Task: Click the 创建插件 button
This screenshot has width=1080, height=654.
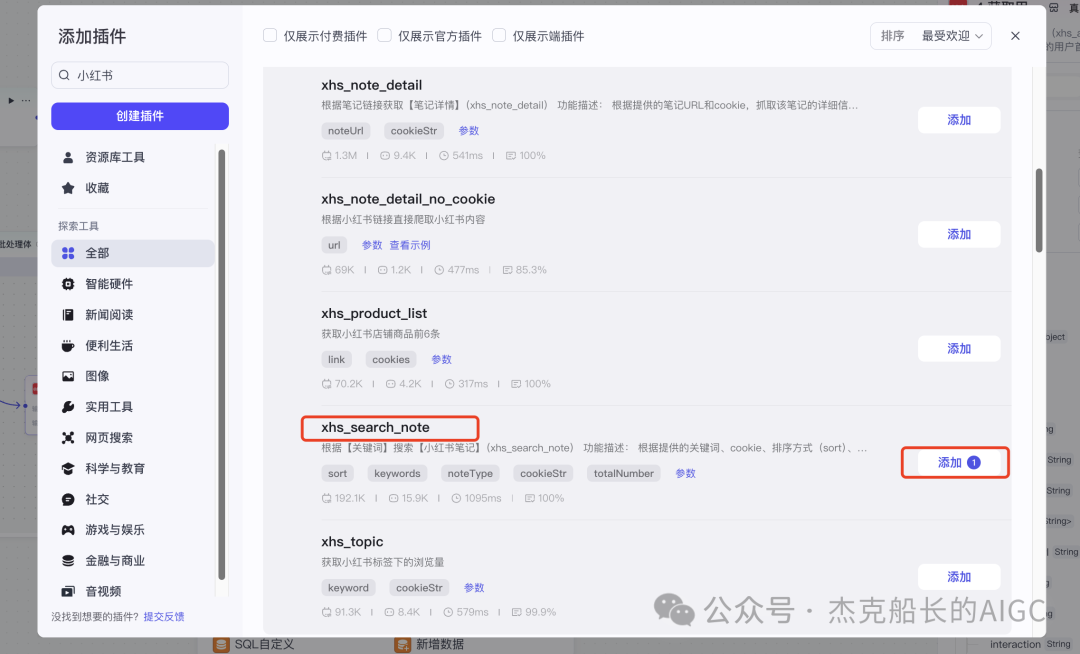Action: [x=140, y=116]
